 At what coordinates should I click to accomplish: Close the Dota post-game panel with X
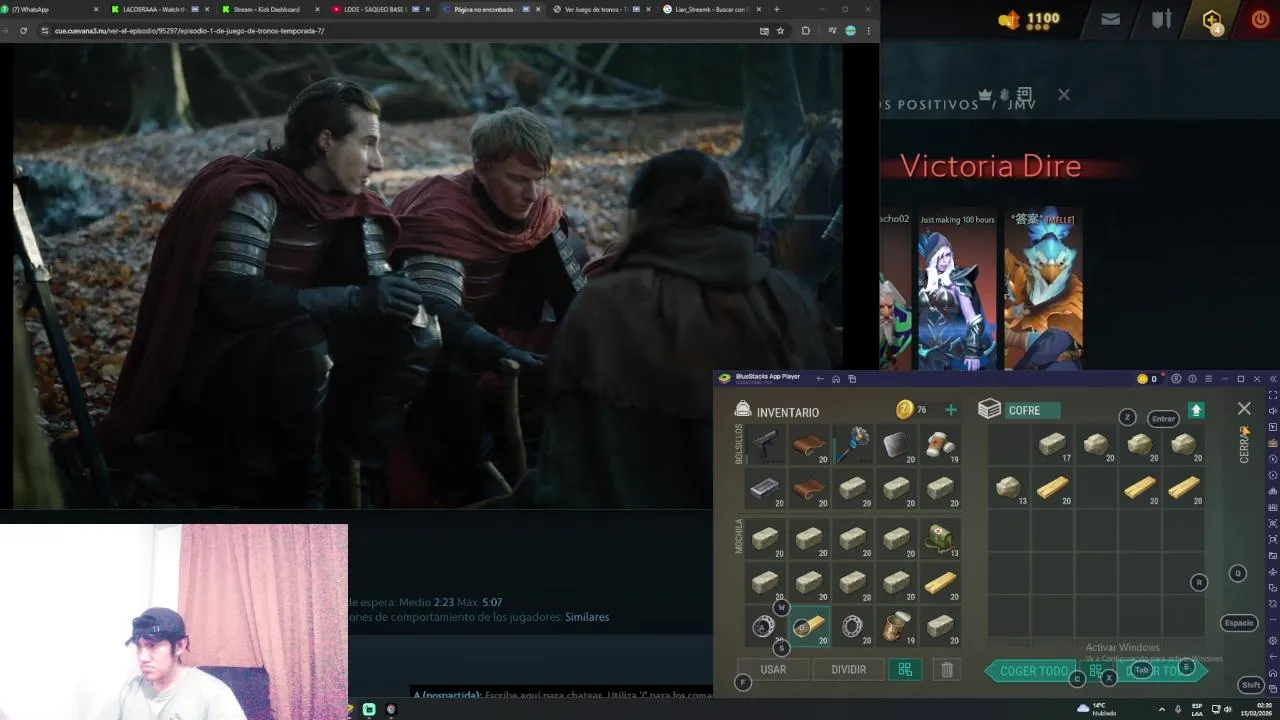pyautogui.click(x=1063, y=94)
